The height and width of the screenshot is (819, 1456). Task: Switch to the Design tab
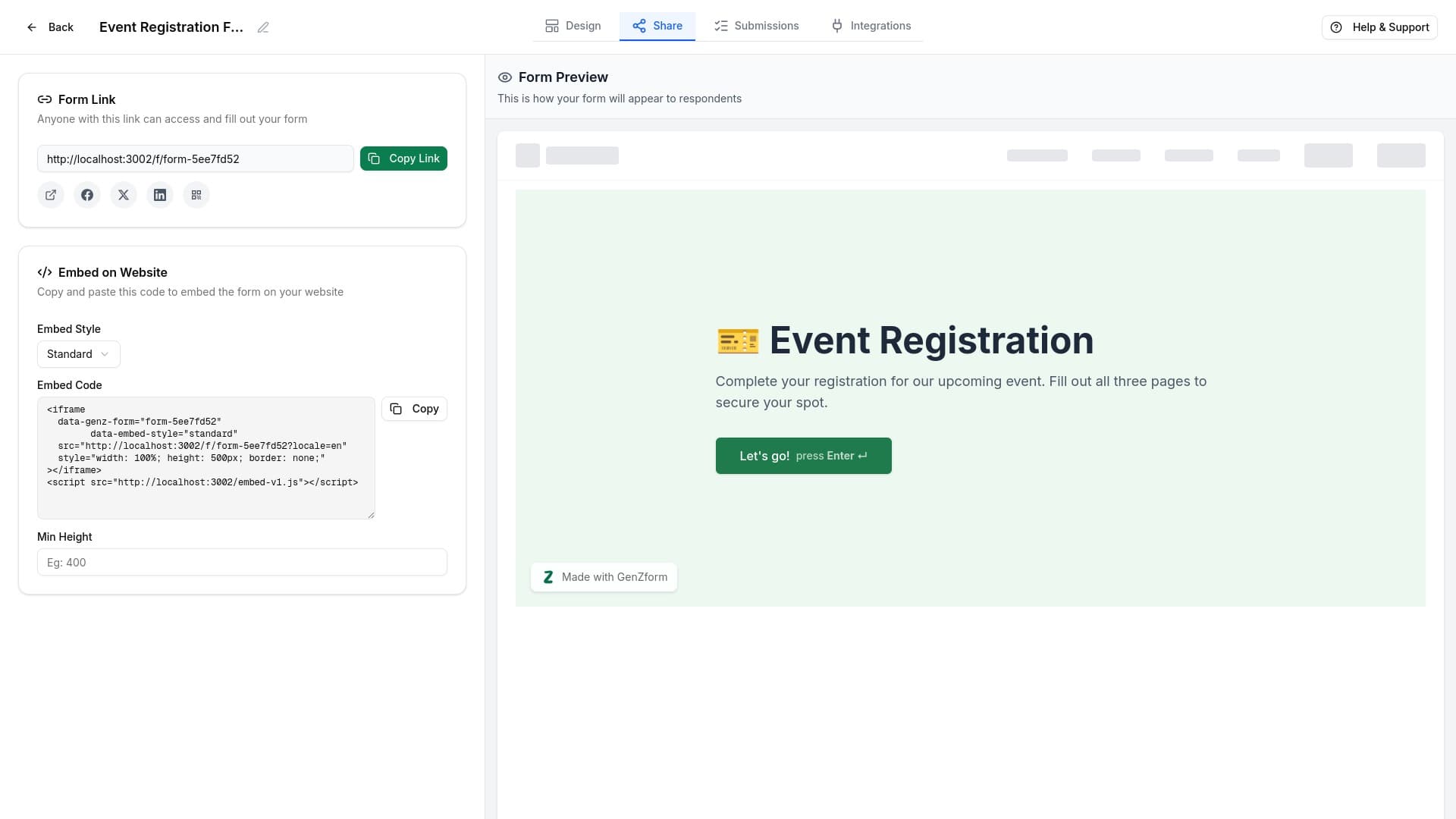573,26
